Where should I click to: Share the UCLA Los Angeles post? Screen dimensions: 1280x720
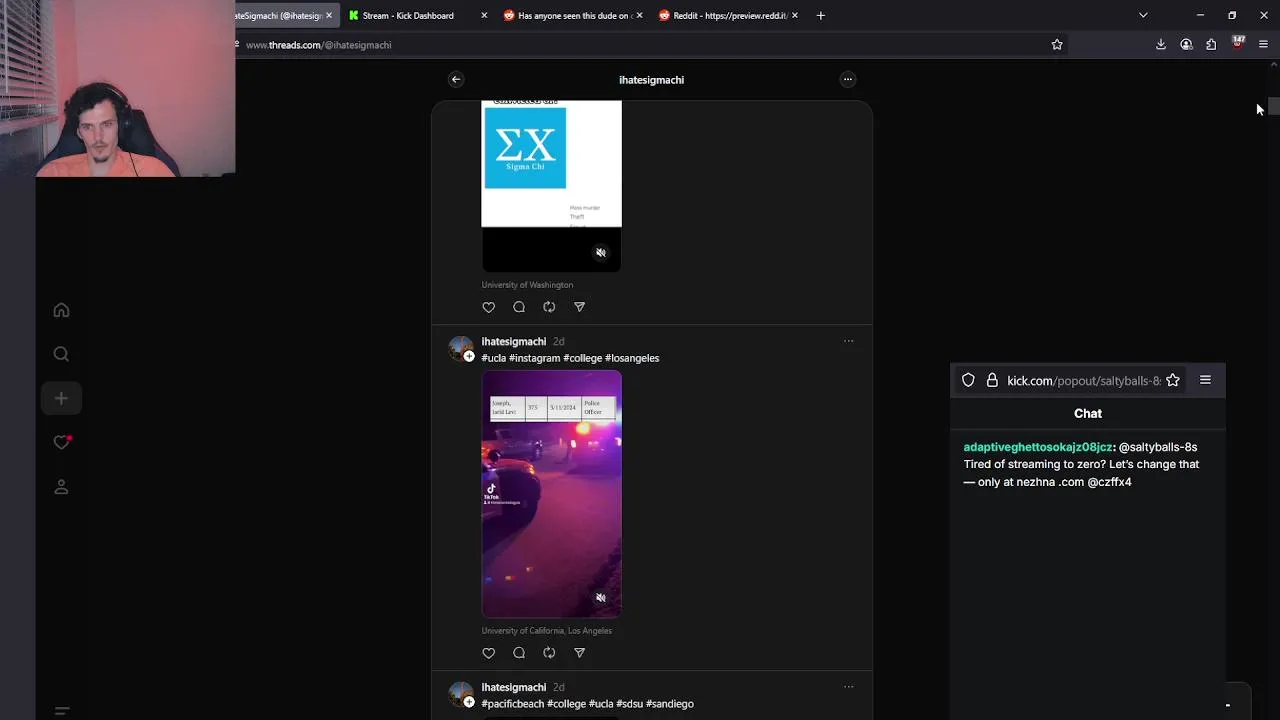coord(579,653)
